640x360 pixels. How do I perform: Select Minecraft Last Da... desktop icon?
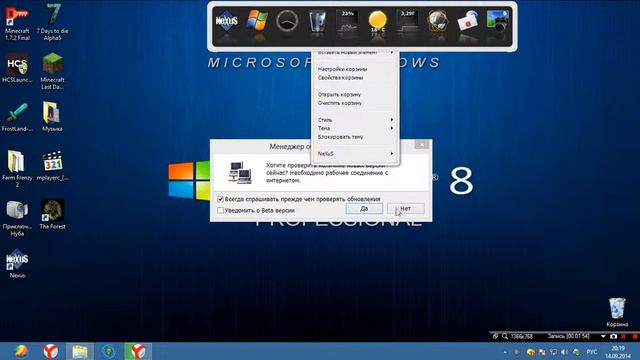pos(52,71)
